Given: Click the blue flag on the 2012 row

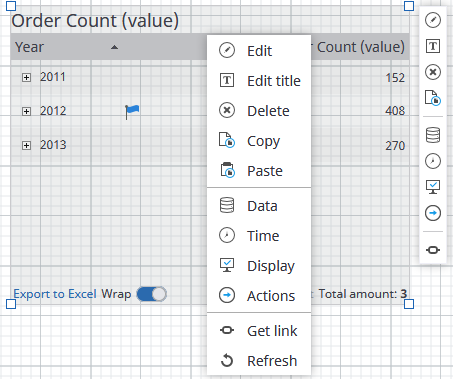Looking at the screenshot, I should [x=132, y=111].
